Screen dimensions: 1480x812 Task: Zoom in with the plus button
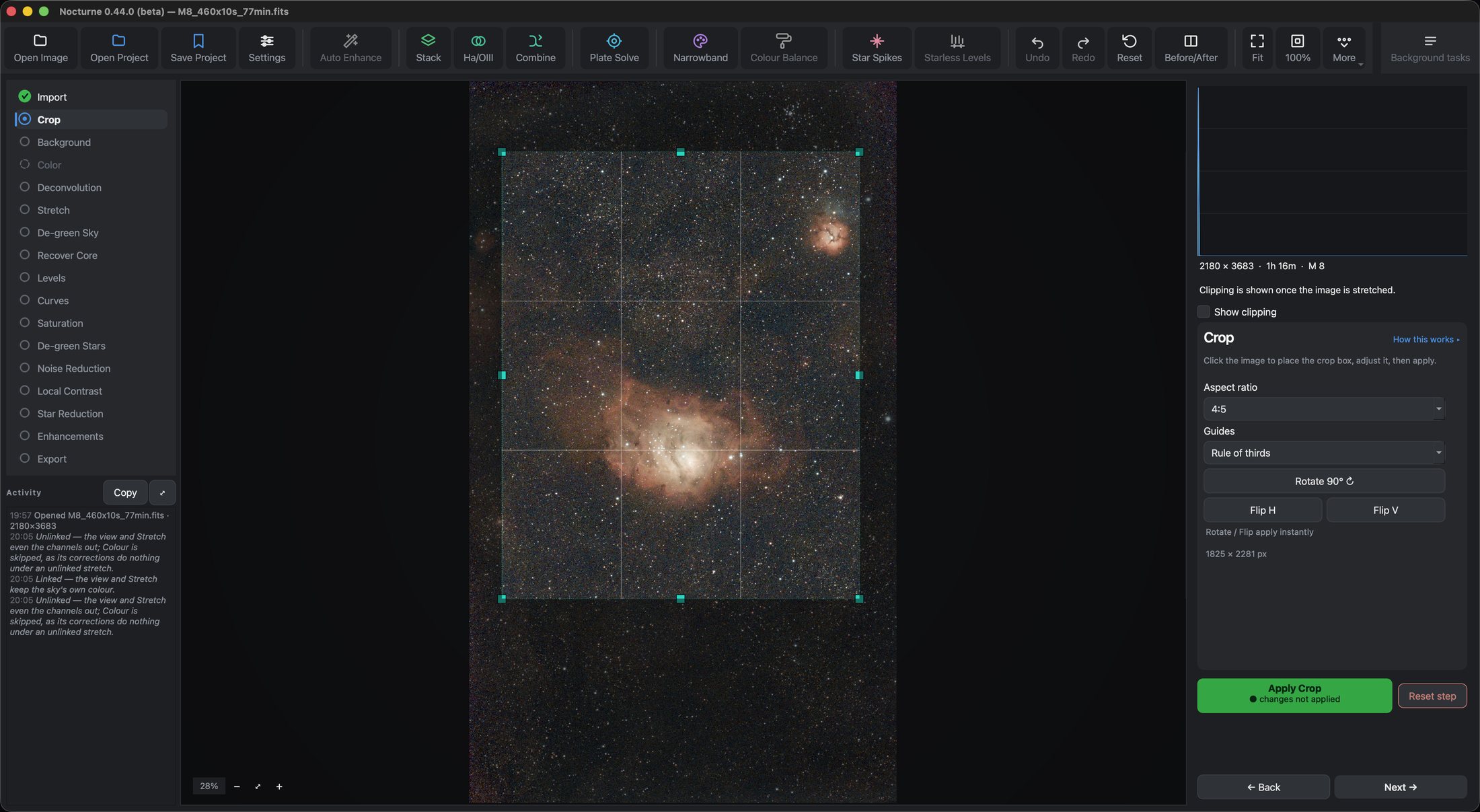pyautogui.click(x=279, y=786)
